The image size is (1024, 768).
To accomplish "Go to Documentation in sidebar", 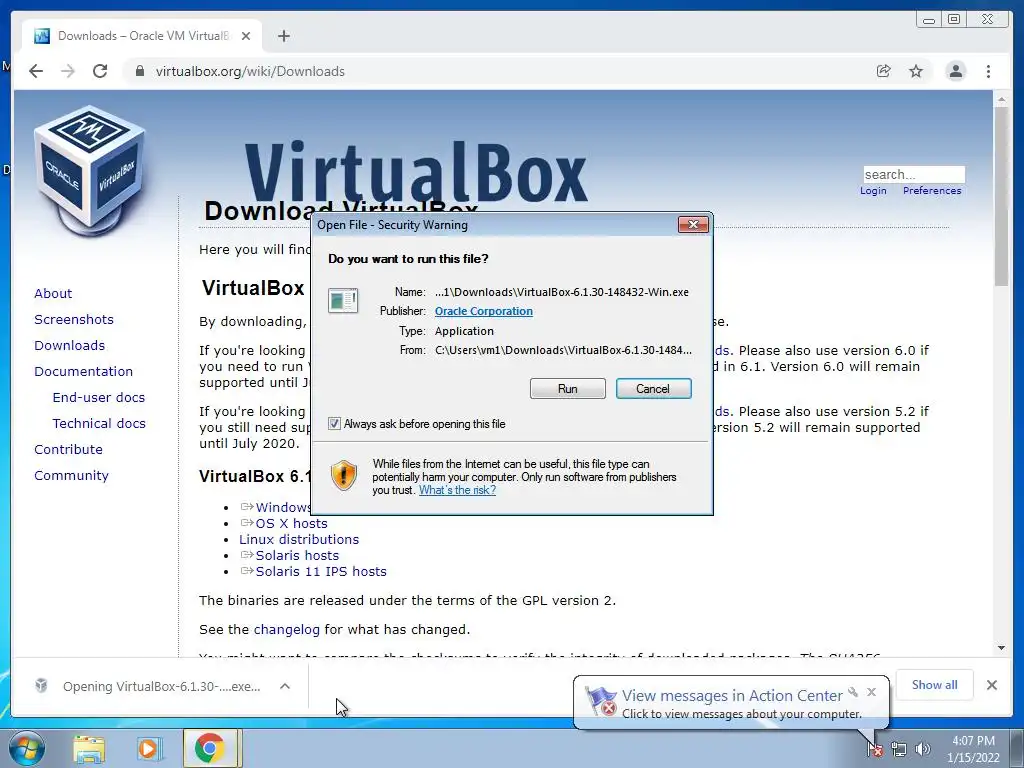I will 84,372.
